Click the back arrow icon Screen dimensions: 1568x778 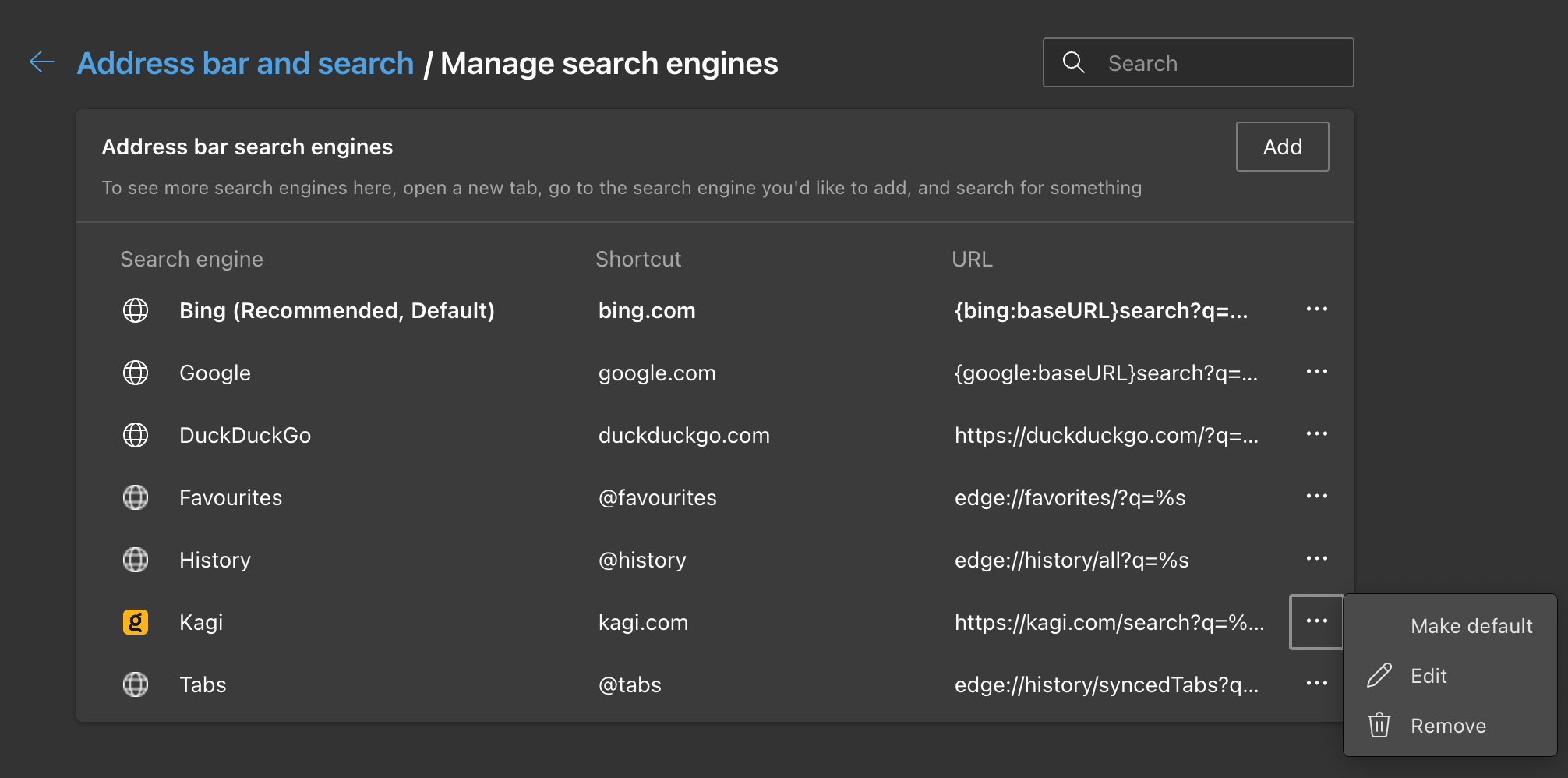tap(41, 62)
